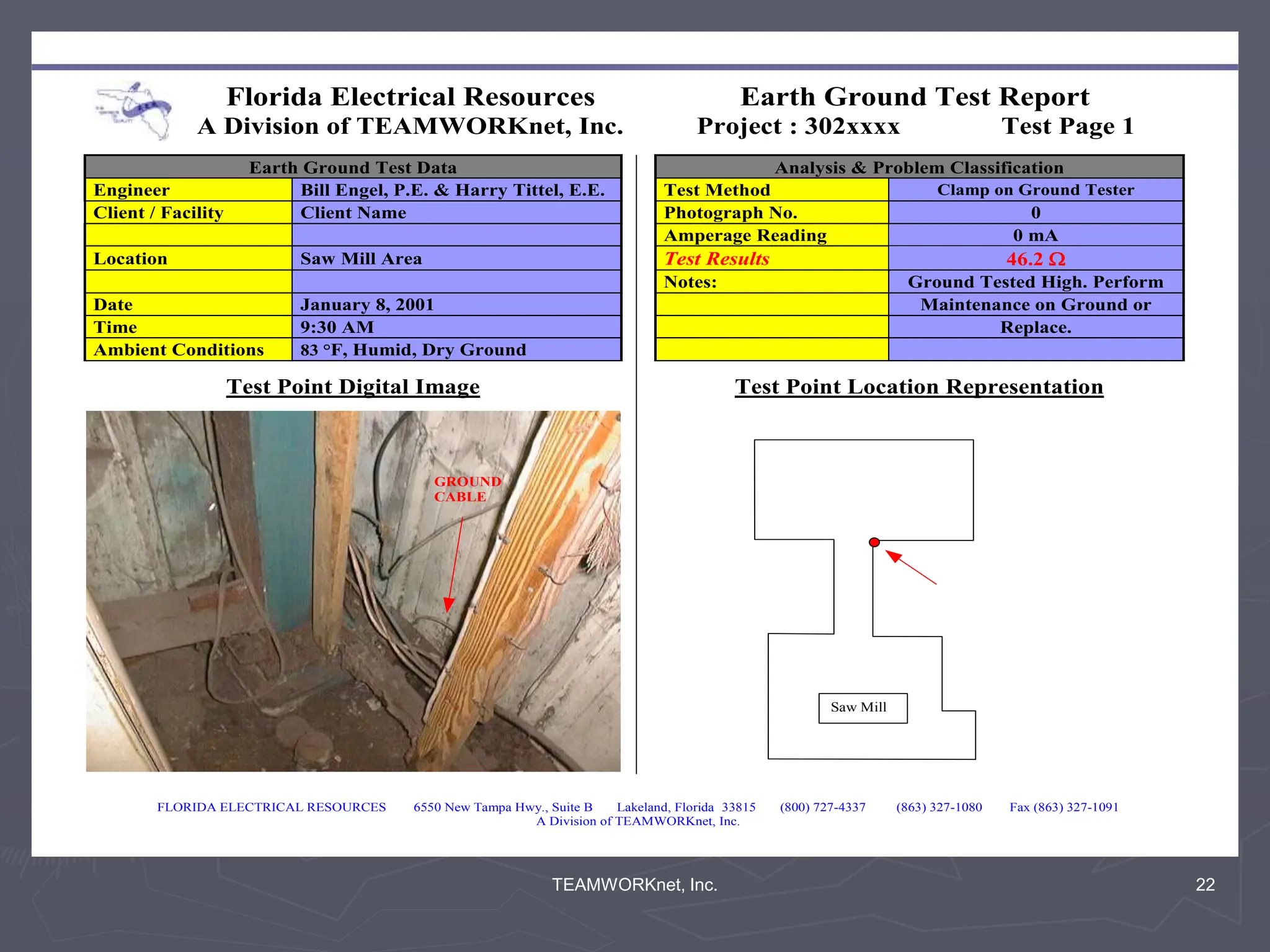The width and height of the screenshot is (1270, 952).
Task: Click the 'January 8, 2001' cell
Action: pyautogui.click(x=456, y=304)
